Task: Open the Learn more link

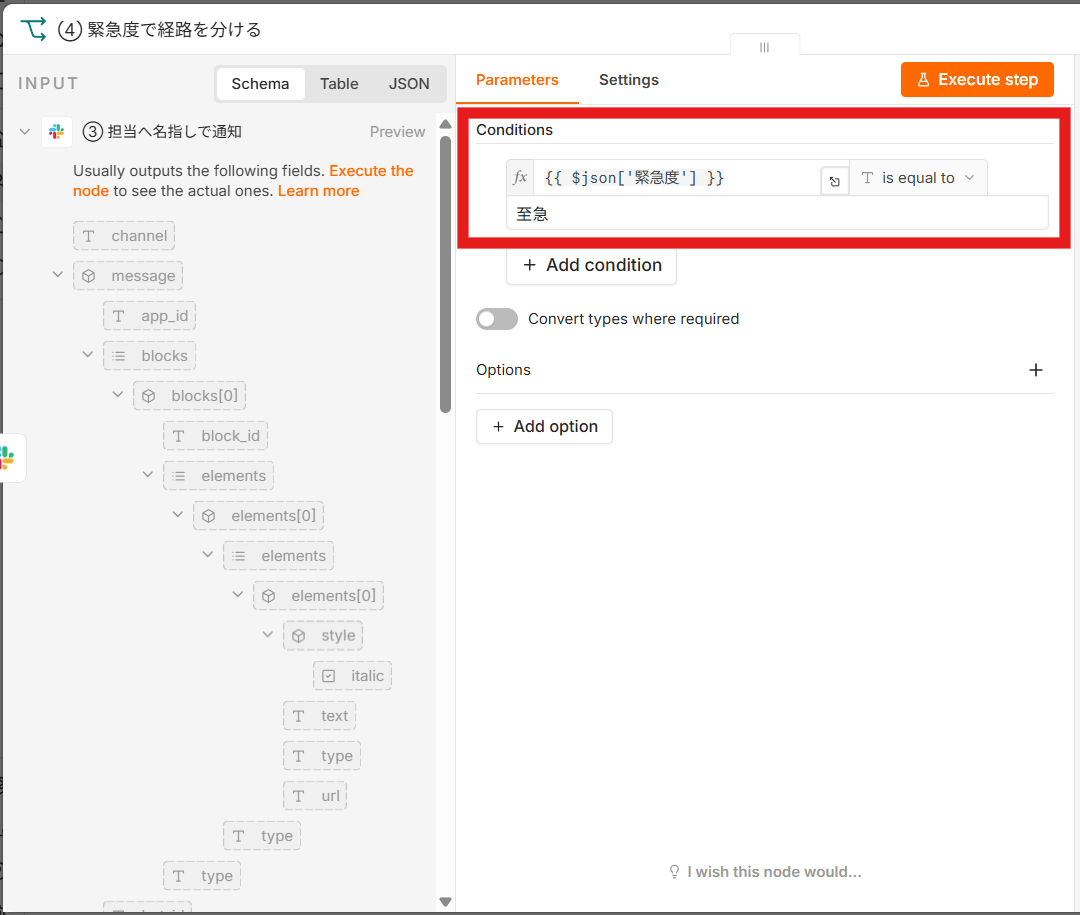Action: coord(318,191)
